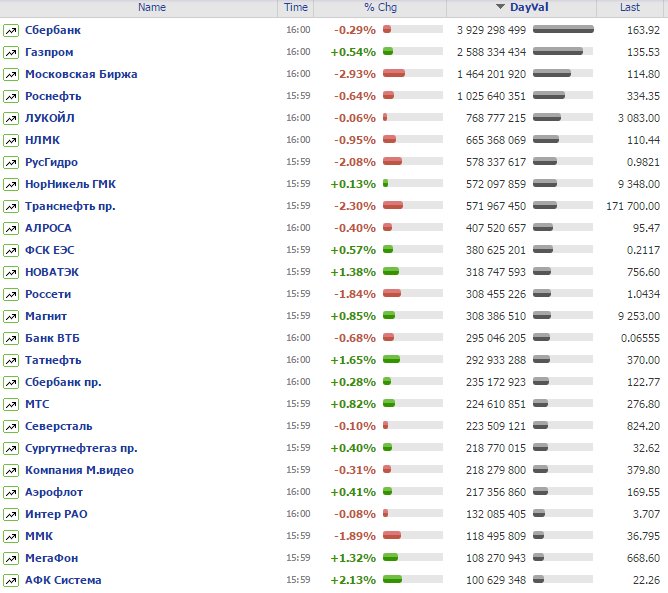Viewport: 668px width, 593px height.
Task: Click the chart icon beside ЛУКОЙЛ
Action: 10,118
